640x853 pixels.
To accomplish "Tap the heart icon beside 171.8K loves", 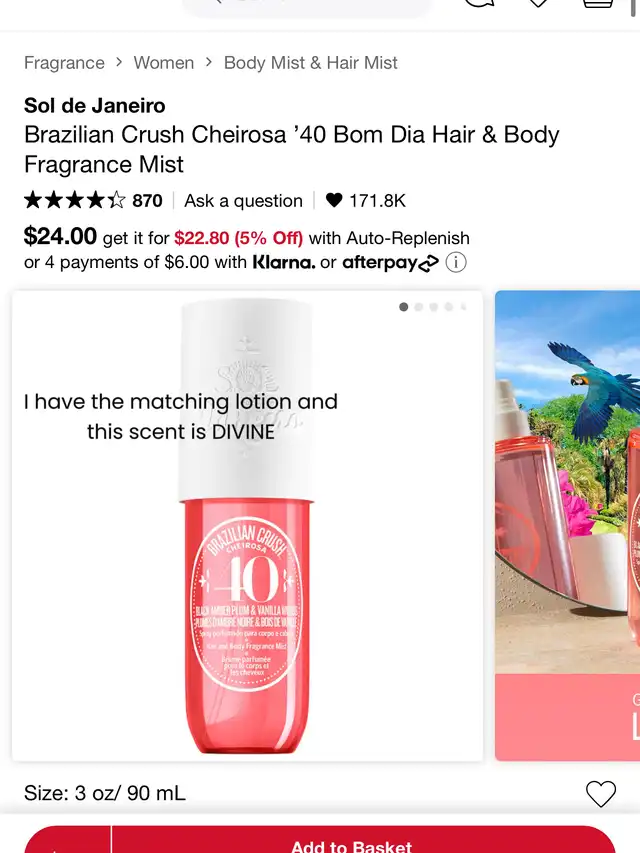I will pyautogui.click(x=334, y=200).
